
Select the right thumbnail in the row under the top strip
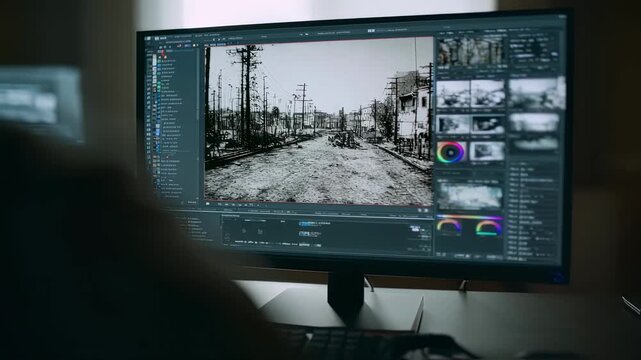(488, 94)
